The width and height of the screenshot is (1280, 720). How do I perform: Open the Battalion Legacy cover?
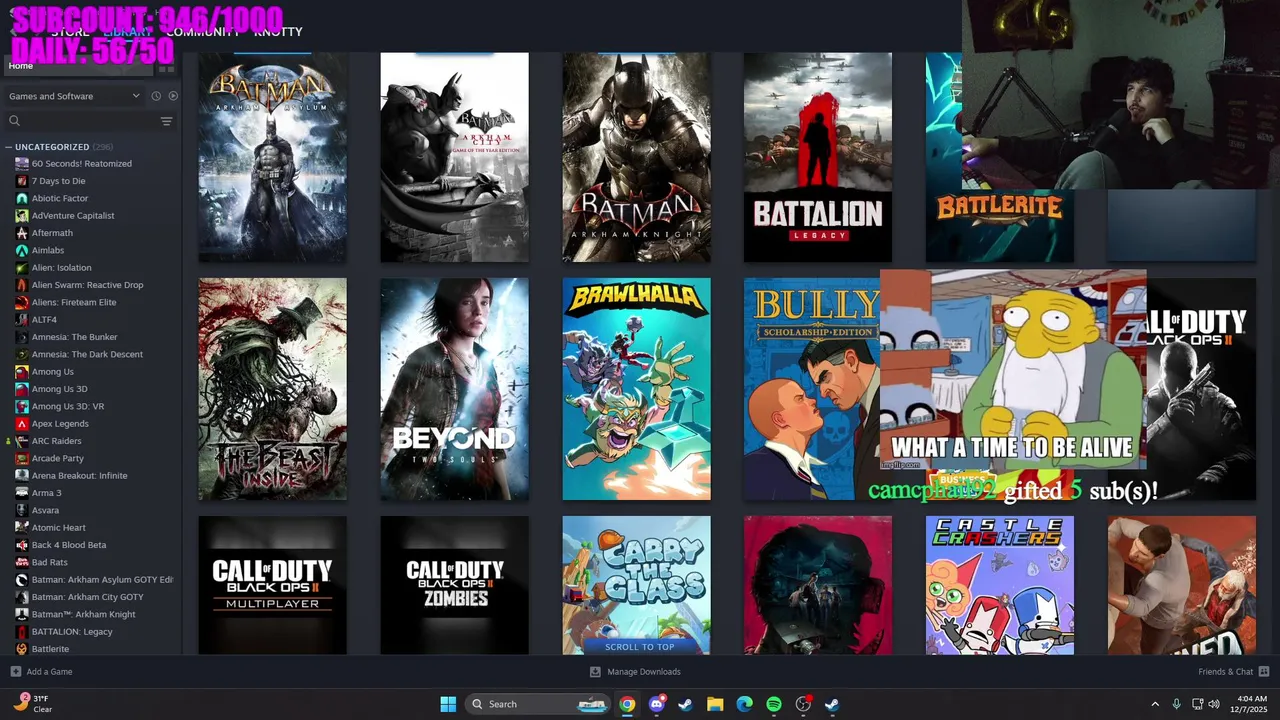point(818,157)
